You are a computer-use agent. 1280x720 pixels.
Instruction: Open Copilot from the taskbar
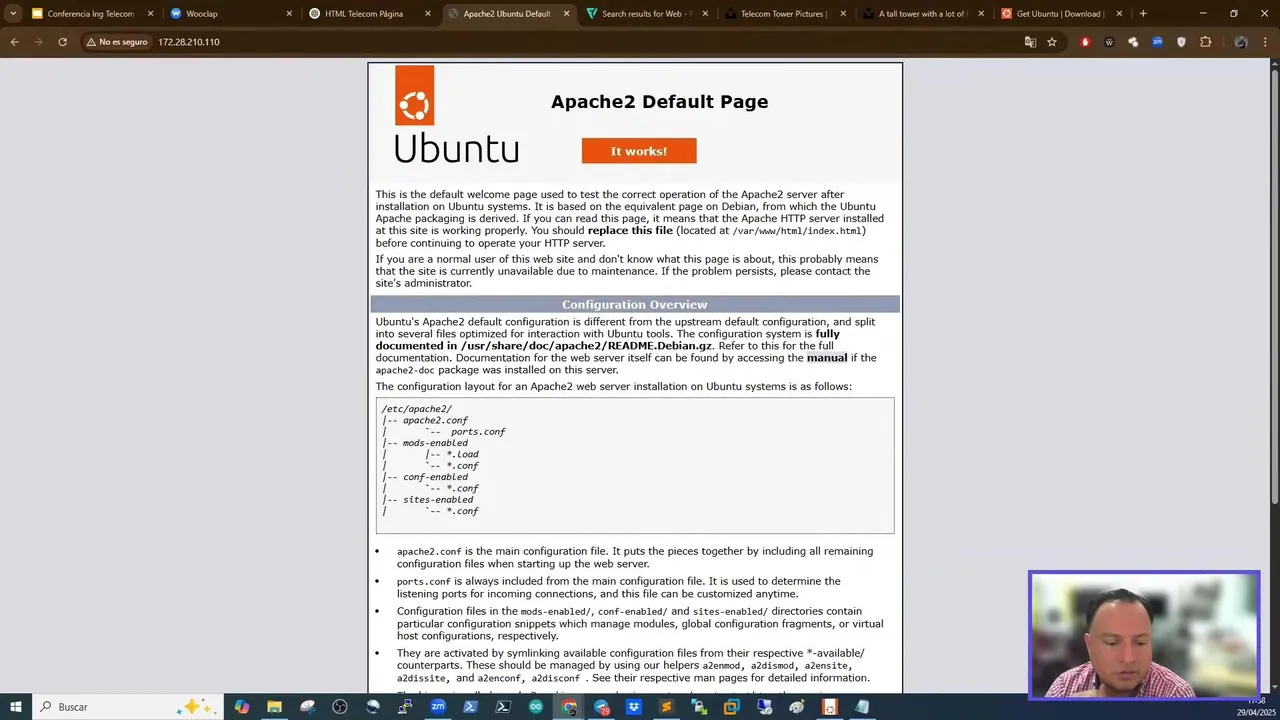[242, 707]
